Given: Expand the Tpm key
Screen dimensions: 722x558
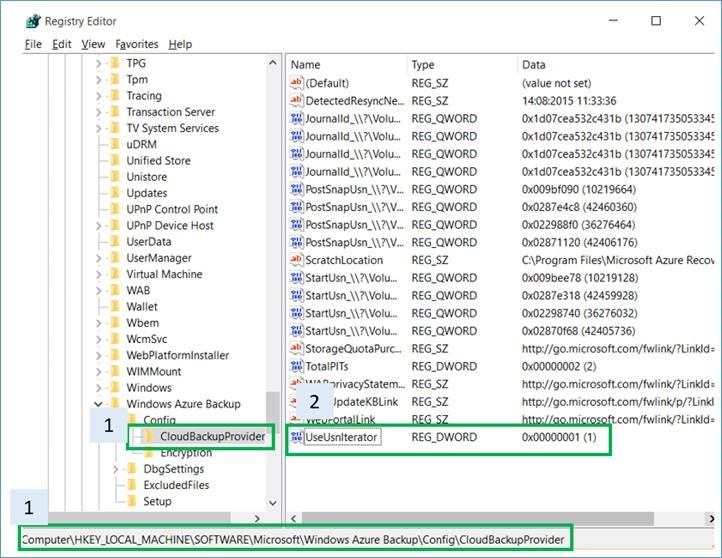Looking at the screenshot, I should click(x=99, y=80).
